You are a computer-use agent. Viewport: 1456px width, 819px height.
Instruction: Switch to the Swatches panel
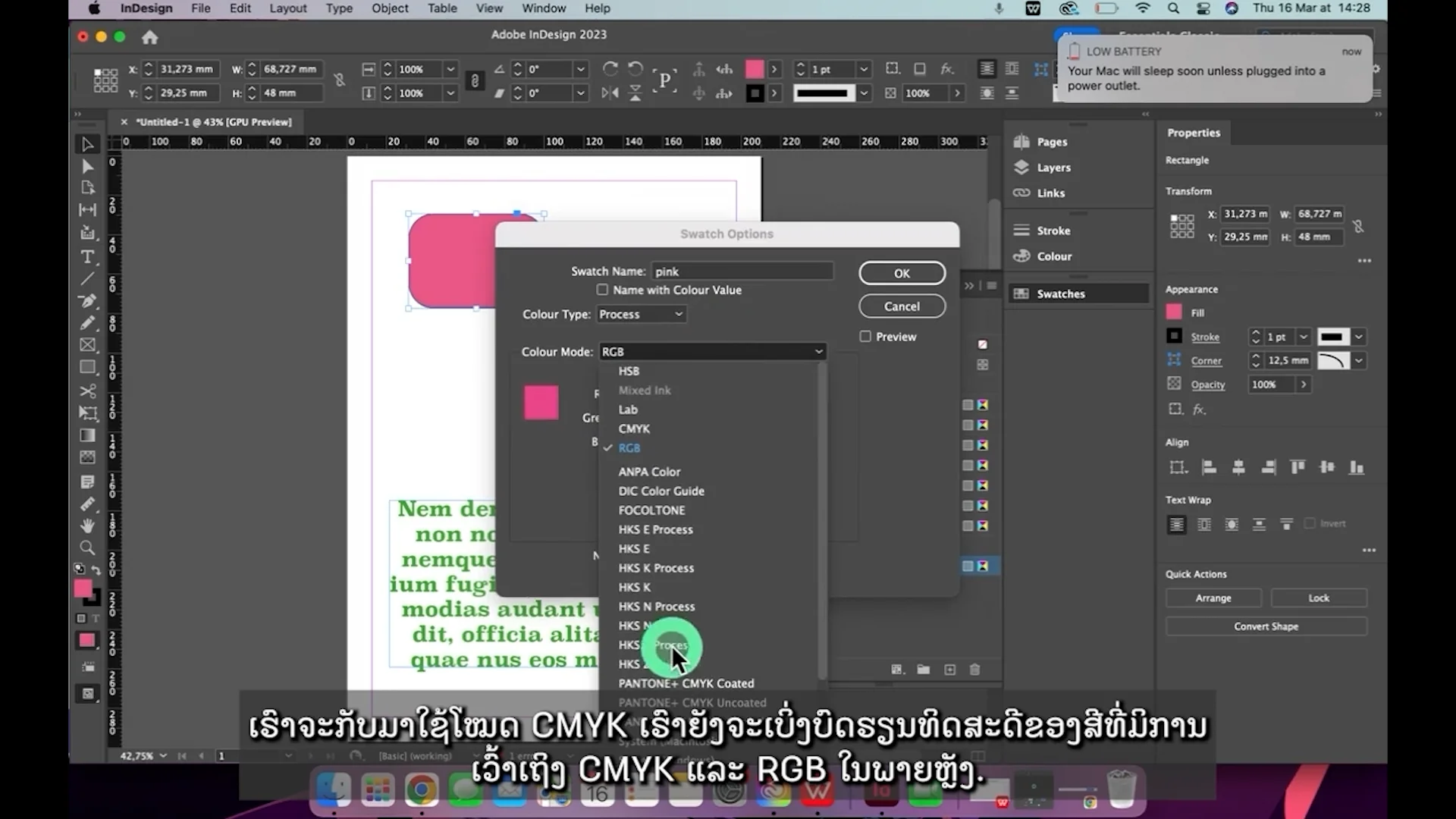1060,293
